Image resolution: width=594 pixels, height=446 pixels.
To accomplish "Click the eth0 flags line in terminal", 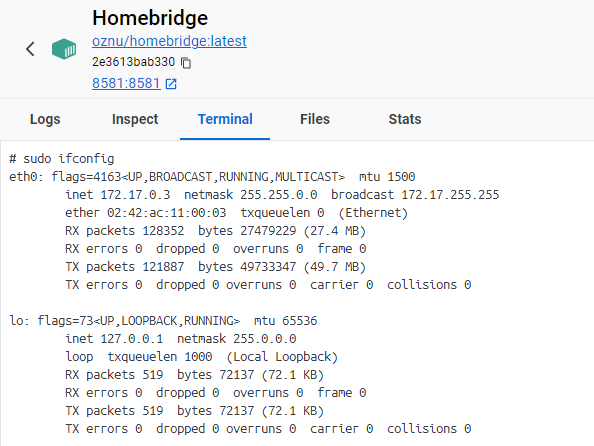I will [x=212, y=177].
